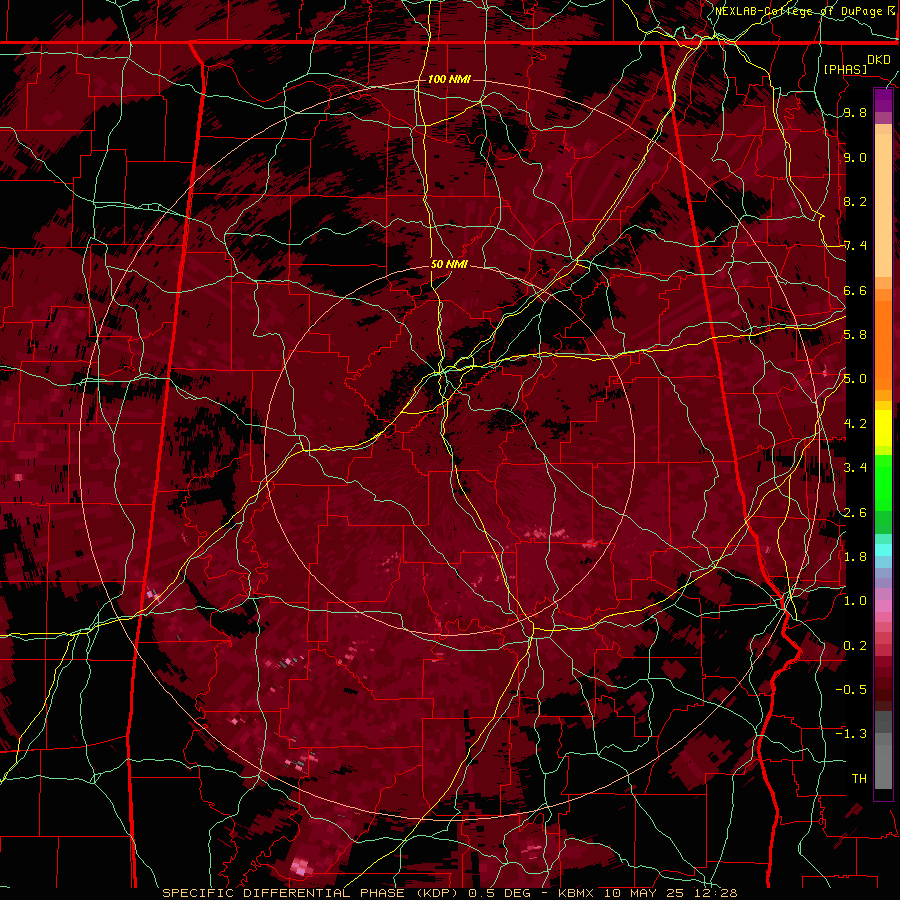Image resolution: width=900 pixels, height=900 pixels.
Task: Click the 2.6 scale value
Action: 855,513
